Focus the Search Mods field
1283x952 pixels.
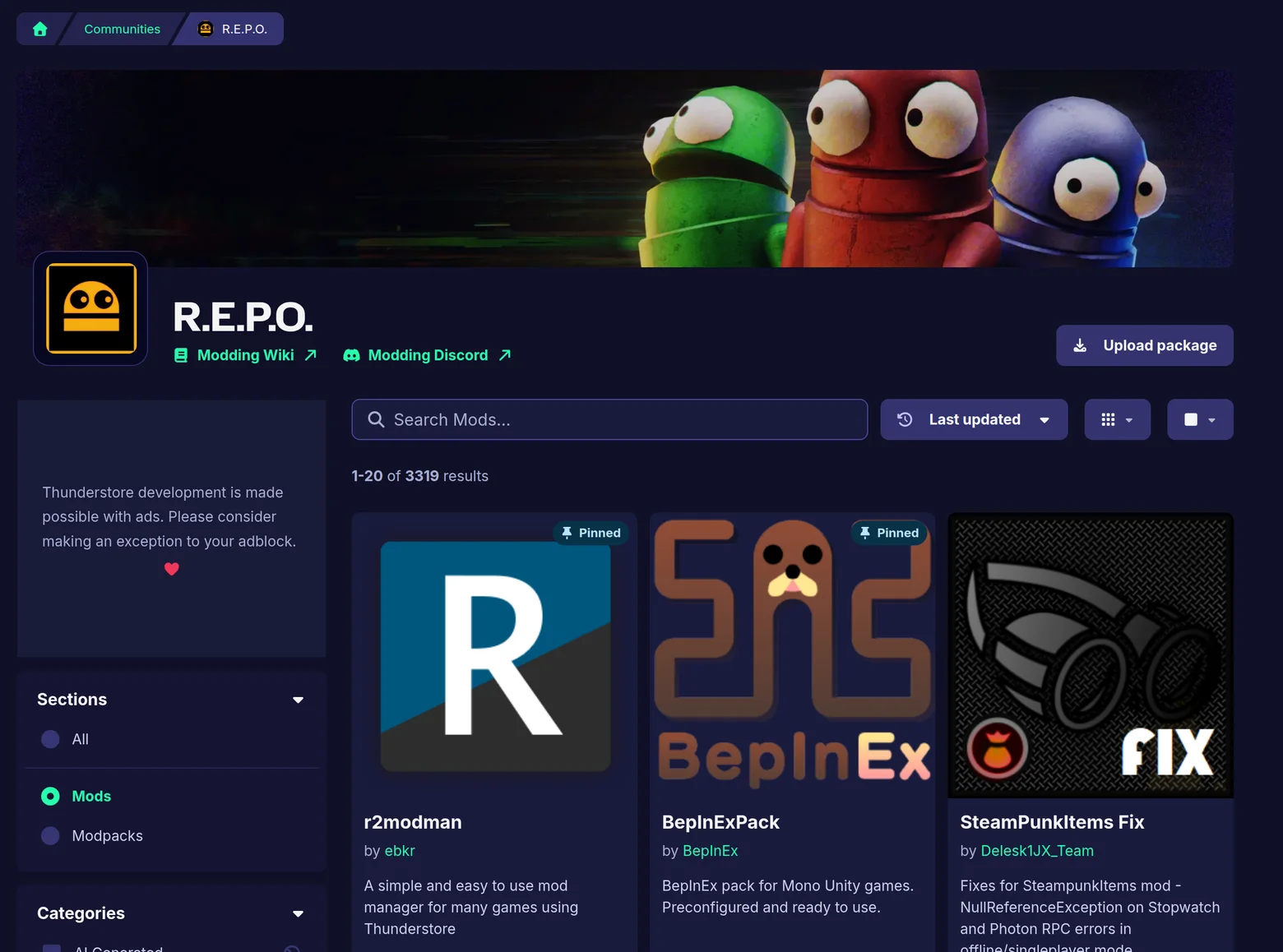(609, 419)
